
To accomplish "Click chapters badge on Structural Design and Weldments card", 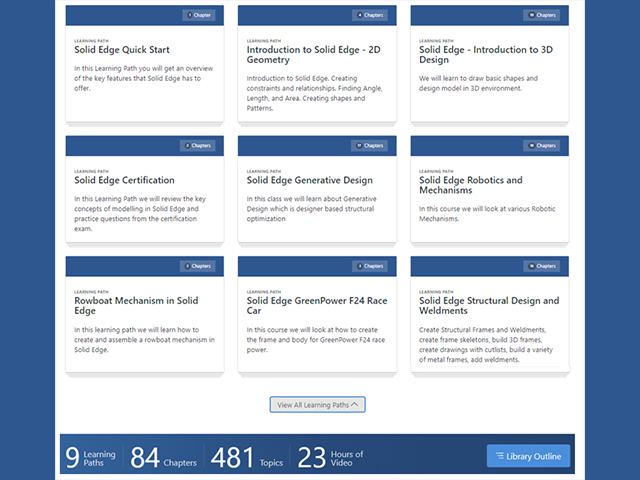I will click(x=542, y=266).
